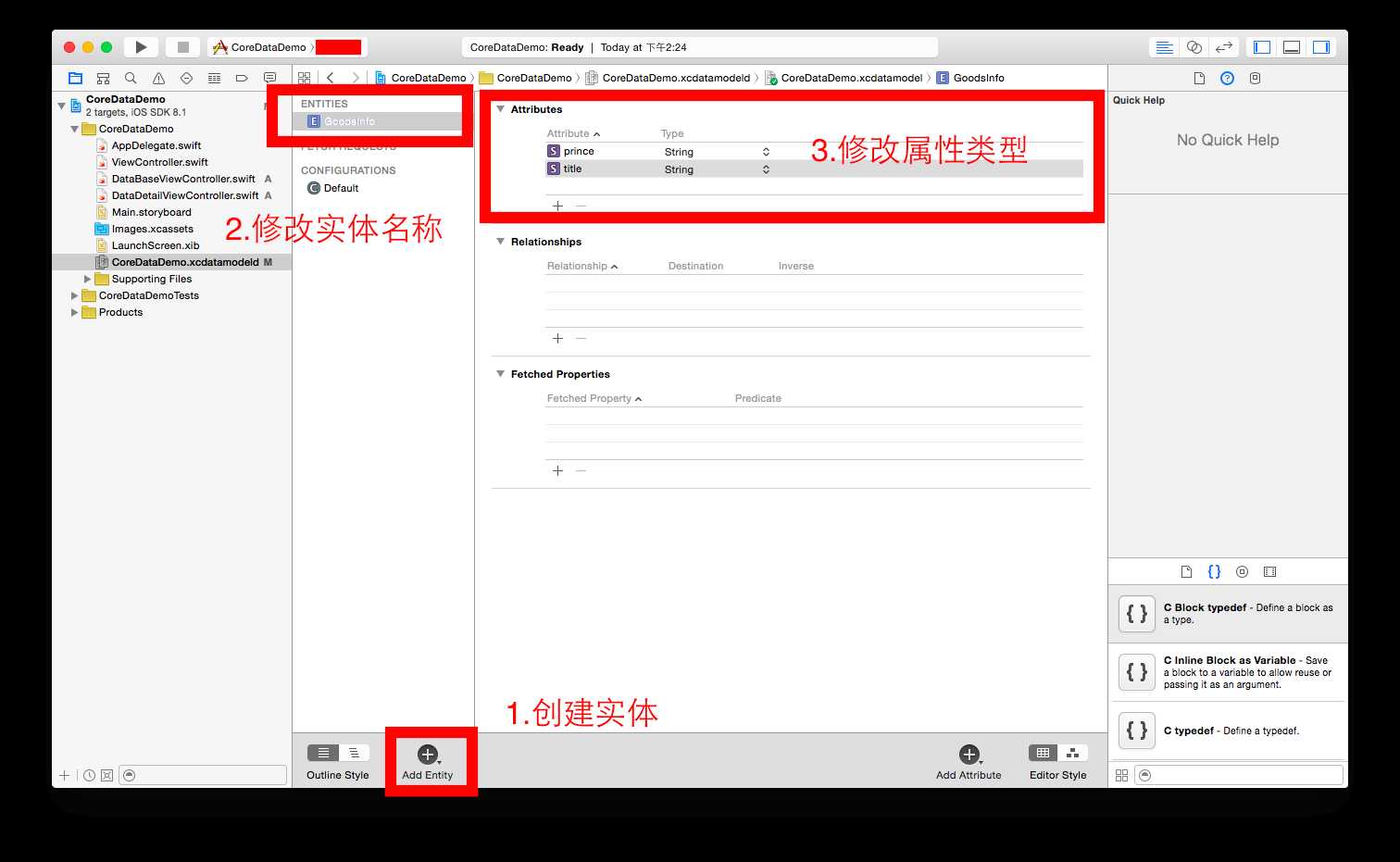Select C Block typedef snippet
This screenshot has width=1400, height=862.
tap(1228, 614)
